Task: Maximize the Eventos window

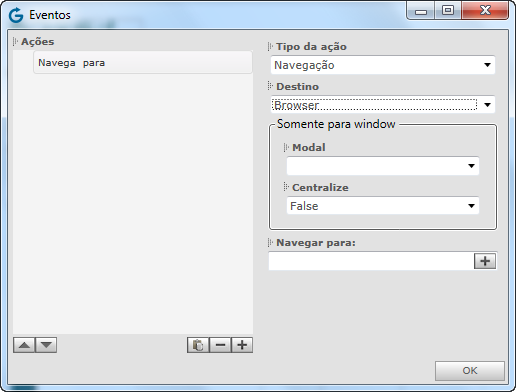Action: (x=448, y=11)
